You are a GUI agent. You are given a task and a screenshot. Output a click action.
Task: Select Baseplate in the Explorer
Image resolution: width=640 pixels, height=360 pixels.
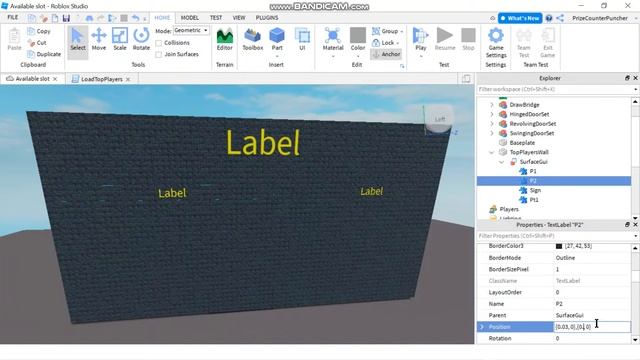[522, 143]
